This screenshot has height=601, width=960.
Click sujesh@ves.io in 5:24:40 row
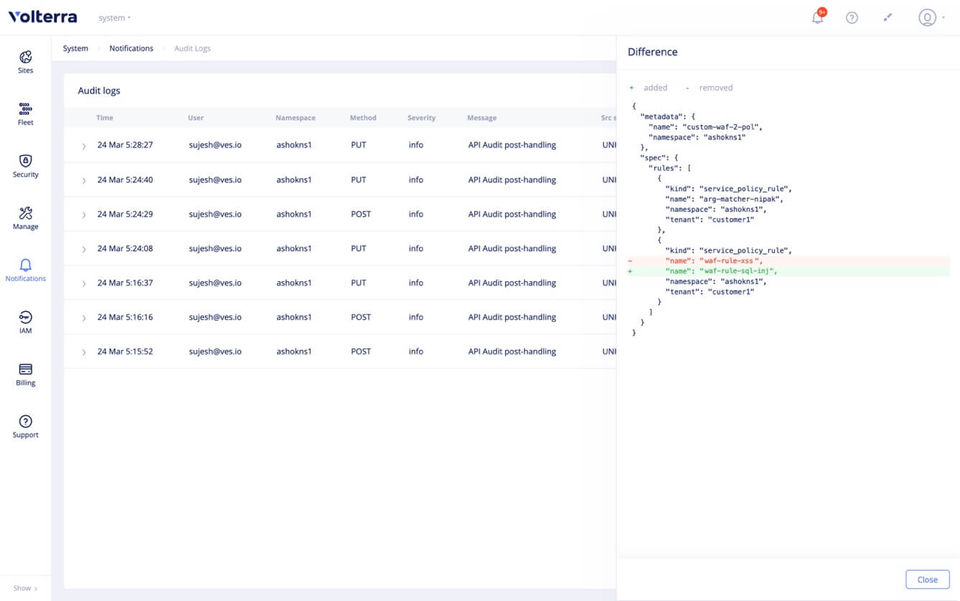click(215, 180)
